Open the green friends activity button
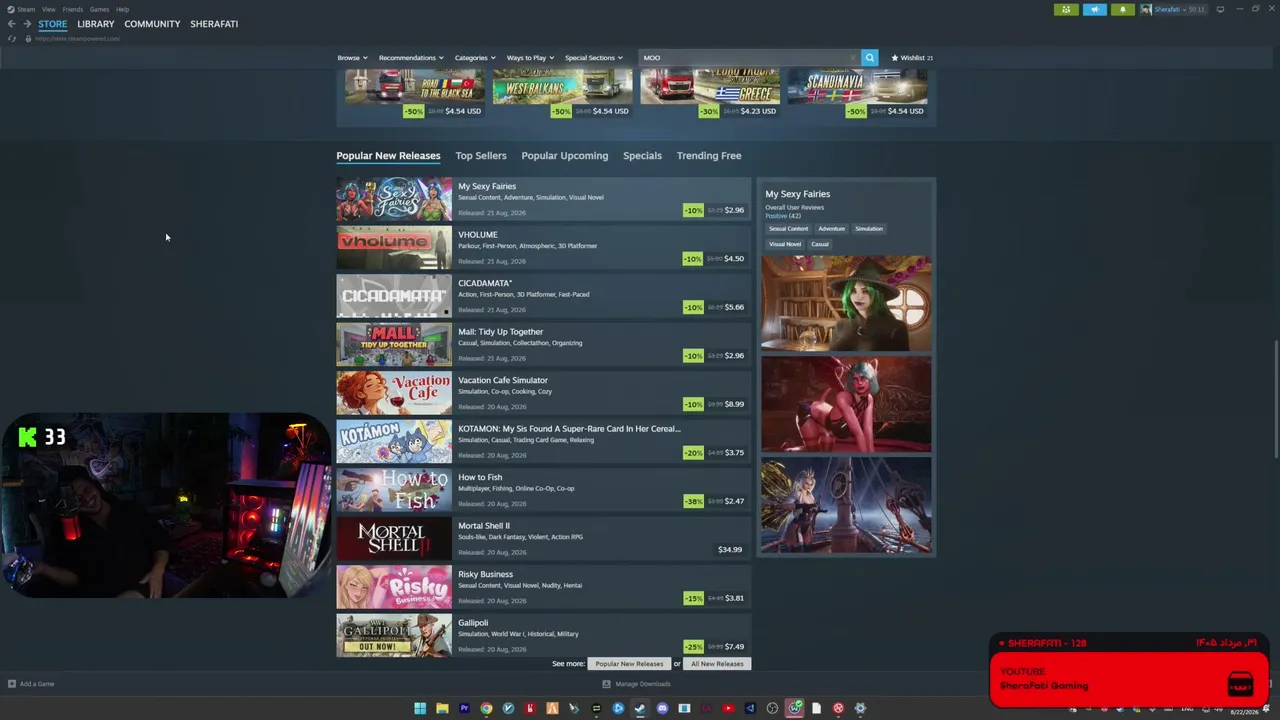The image size is (1280, 720). point(1066,10)
